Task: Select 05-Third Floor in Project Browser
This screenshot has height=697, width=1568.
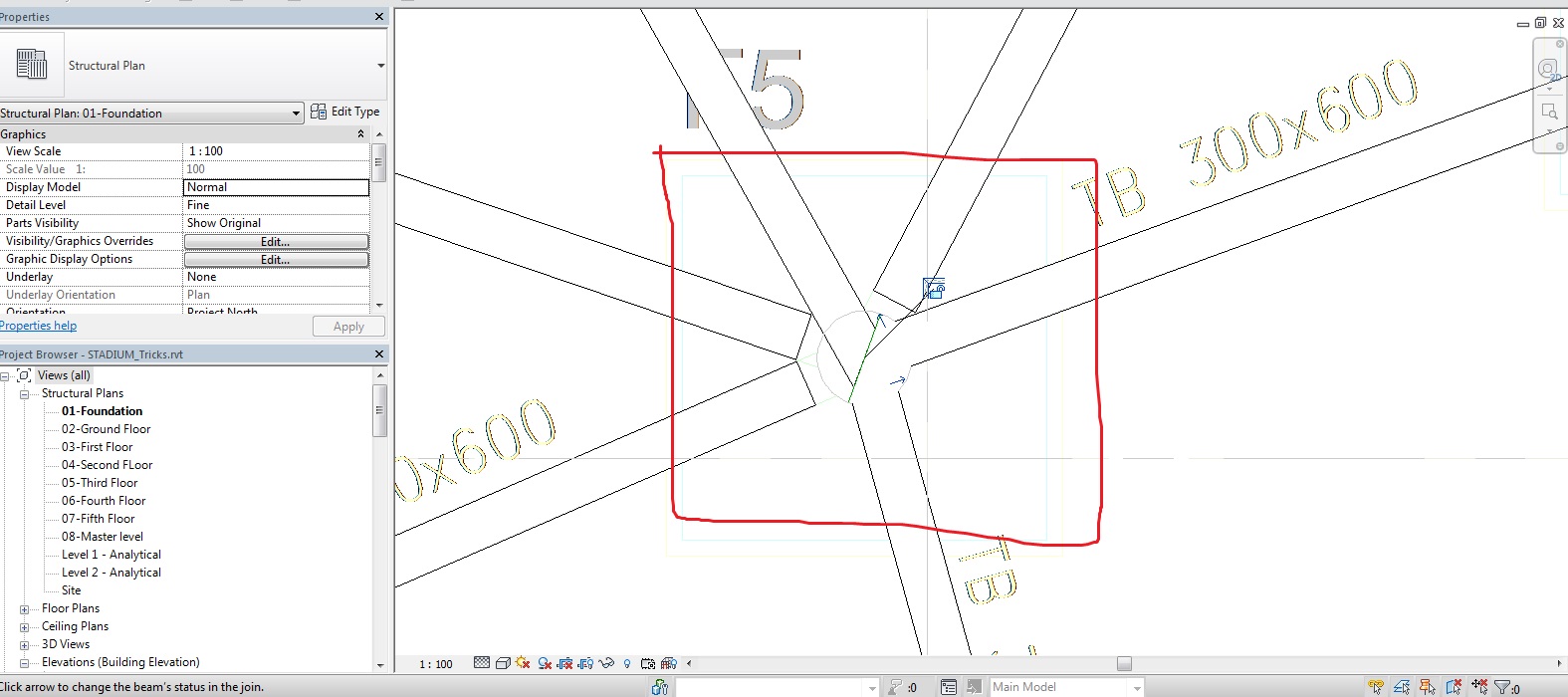Action: [100, 483]
